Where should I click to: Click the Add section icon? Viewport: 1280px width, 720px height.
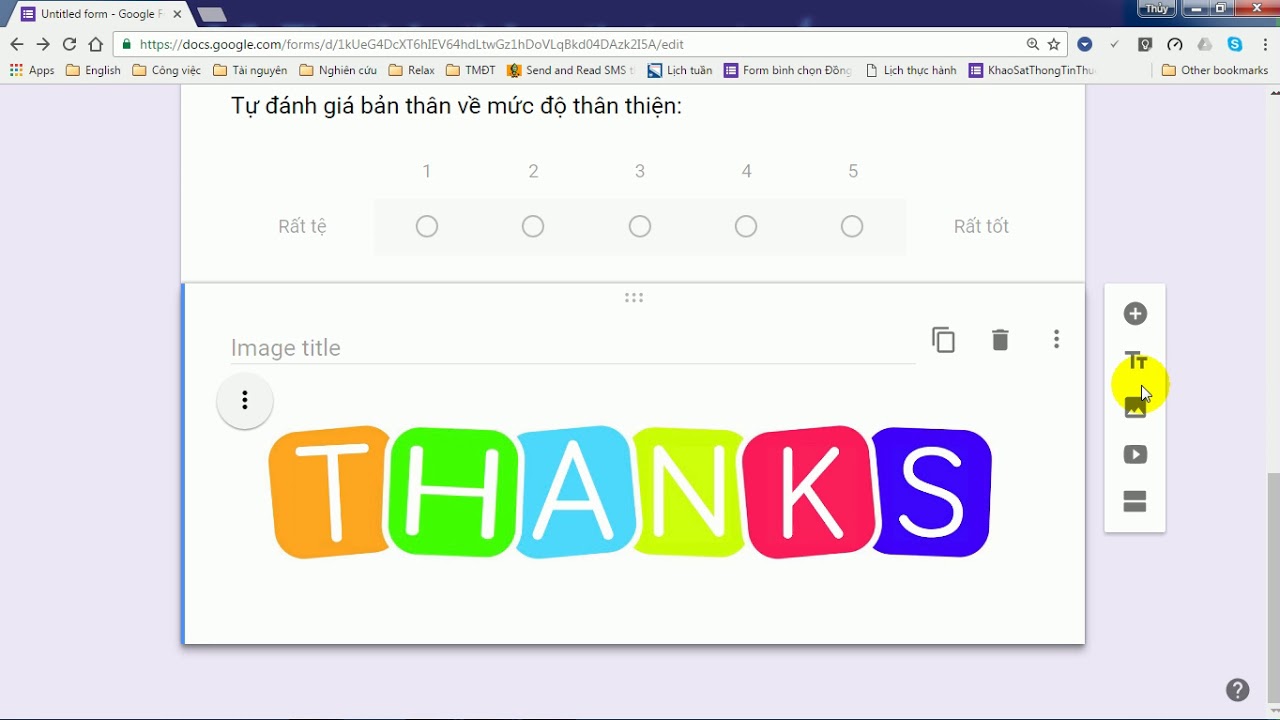tap(1135, 502)
